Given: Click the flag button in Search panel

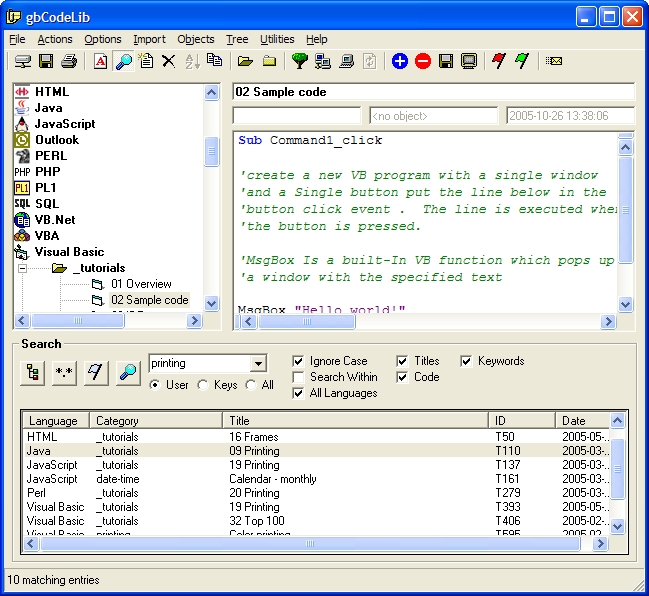Looking at the screenshot, I should [x=96, y=373].
